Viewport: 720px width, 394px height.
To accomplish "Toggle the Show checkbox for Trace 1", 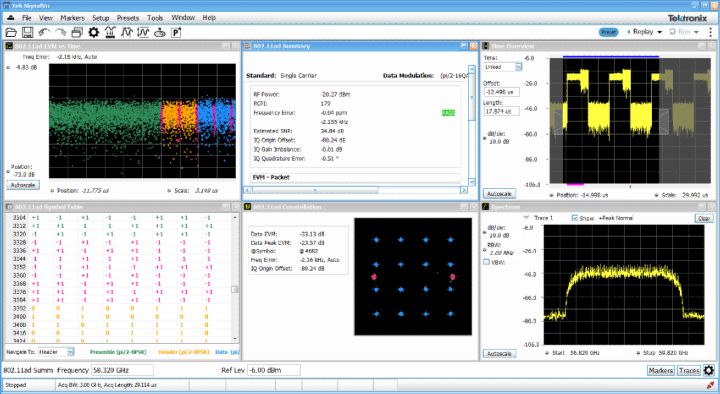I will [x=574, y=218].
